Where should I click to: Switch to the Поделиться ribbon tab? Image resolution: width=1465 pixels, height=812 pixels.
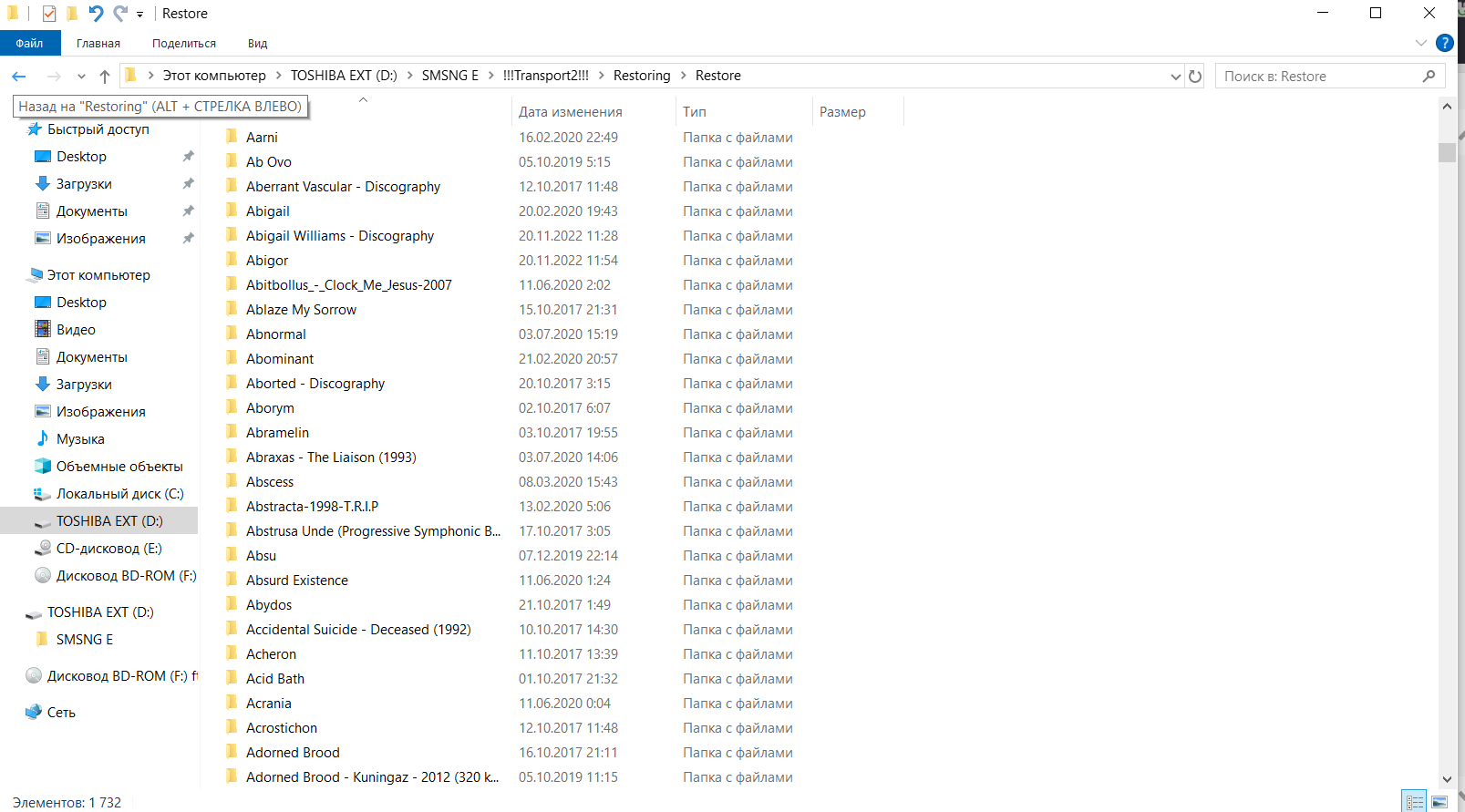[x=184, y=43]
